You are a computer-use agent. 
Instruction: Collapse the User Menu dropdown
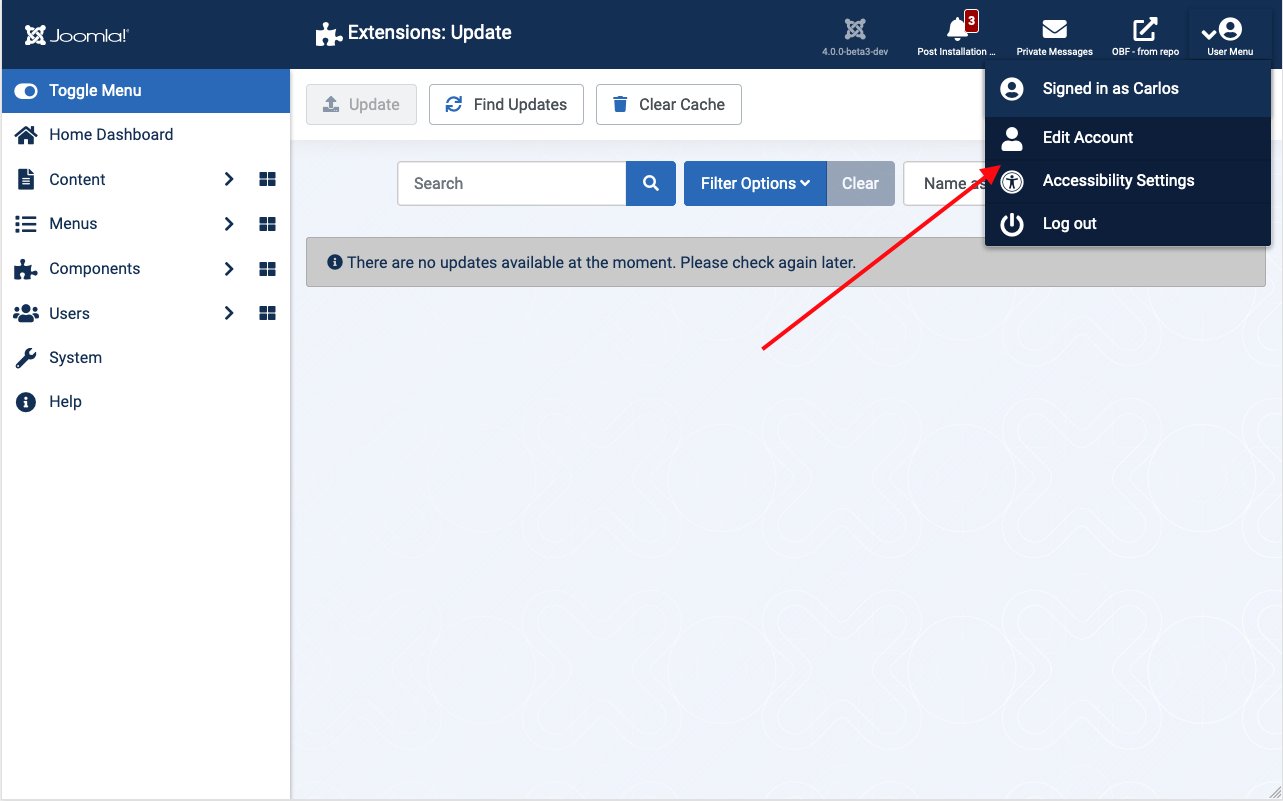pyautogui.click(x=1229, y=34)
